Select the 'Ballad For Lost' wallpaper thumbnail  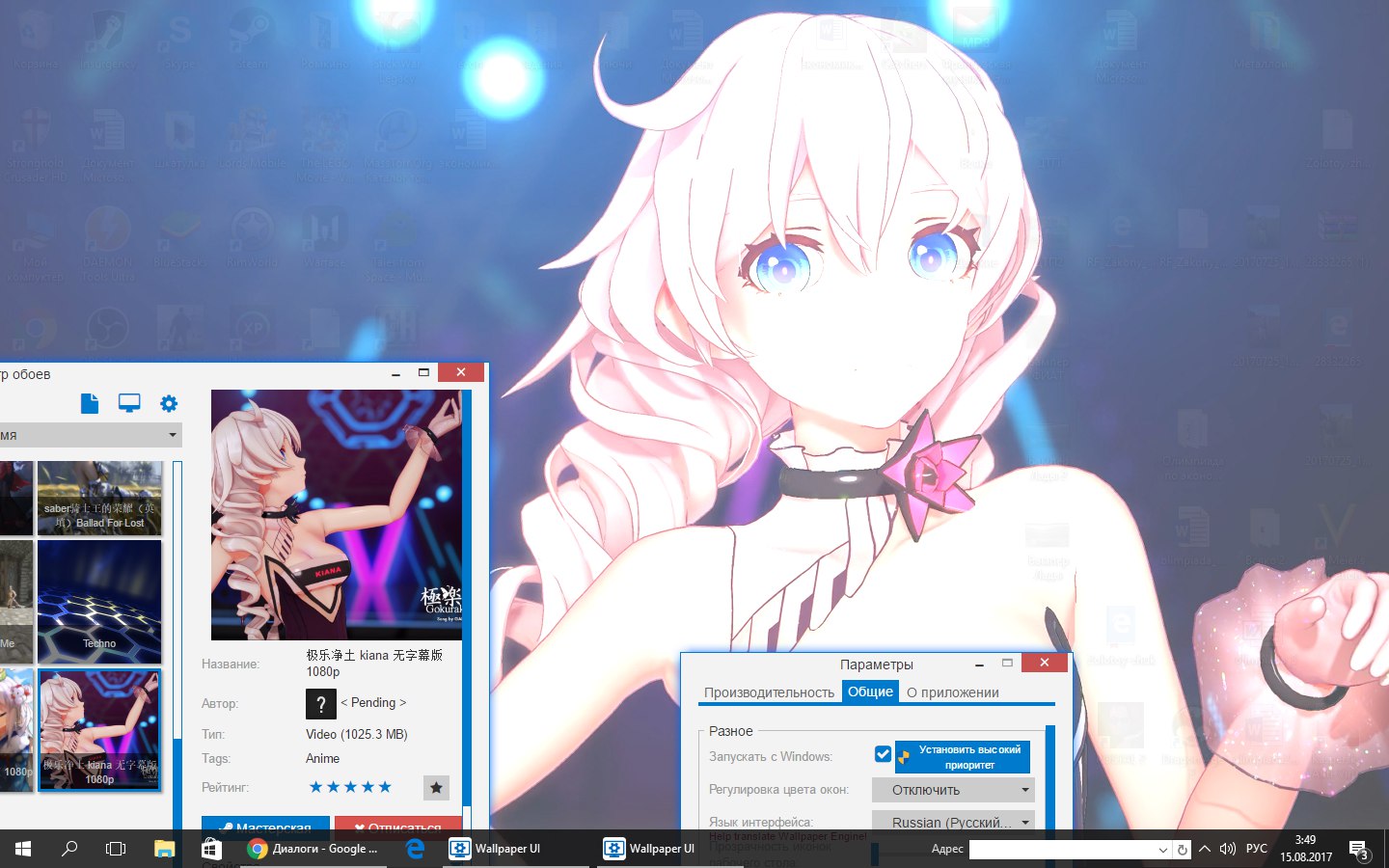pyautogui.click(x=99, y=498)
